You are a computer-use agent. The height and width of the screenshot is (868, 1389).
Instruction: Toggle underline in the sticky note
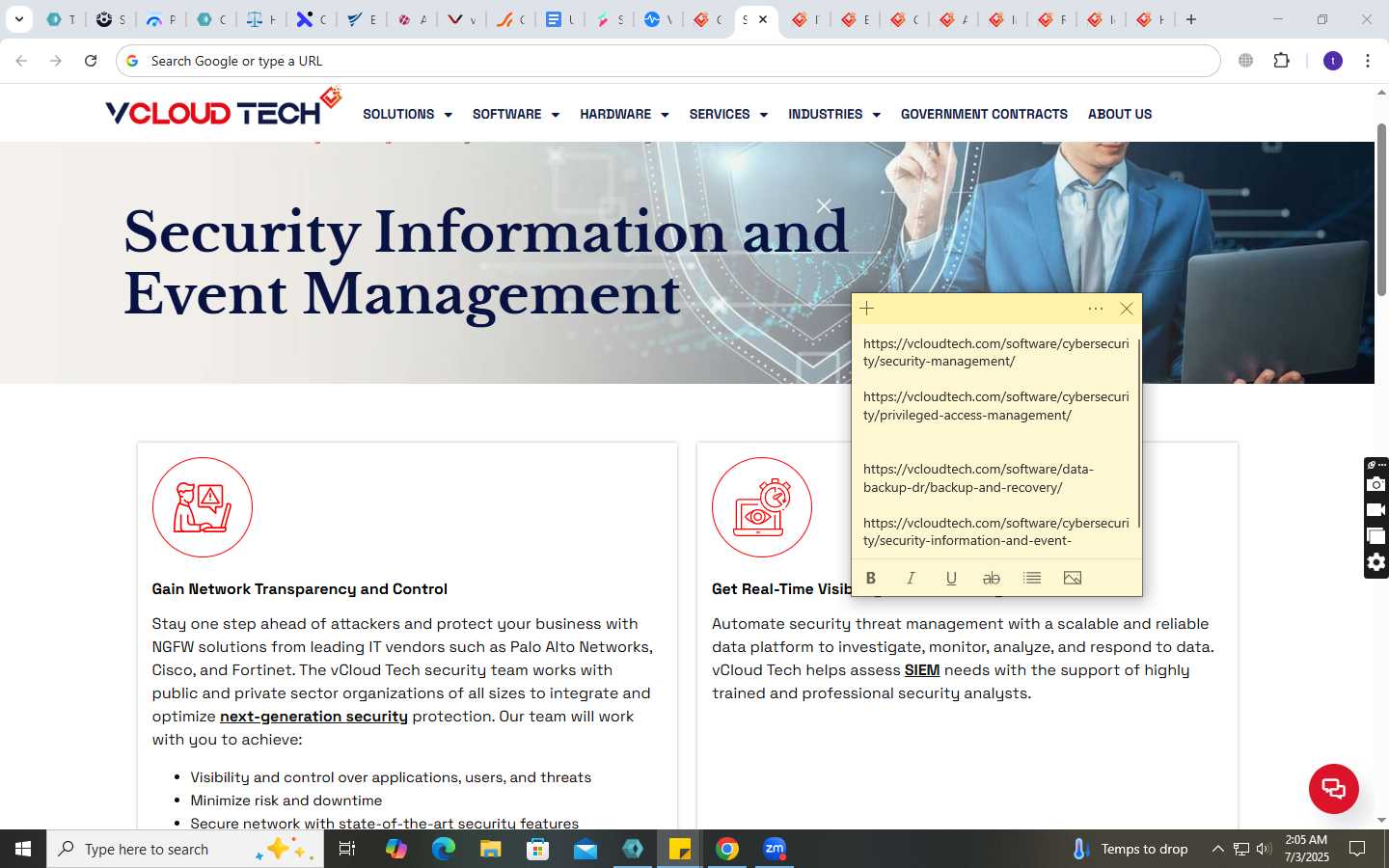[x=951, y=578]
